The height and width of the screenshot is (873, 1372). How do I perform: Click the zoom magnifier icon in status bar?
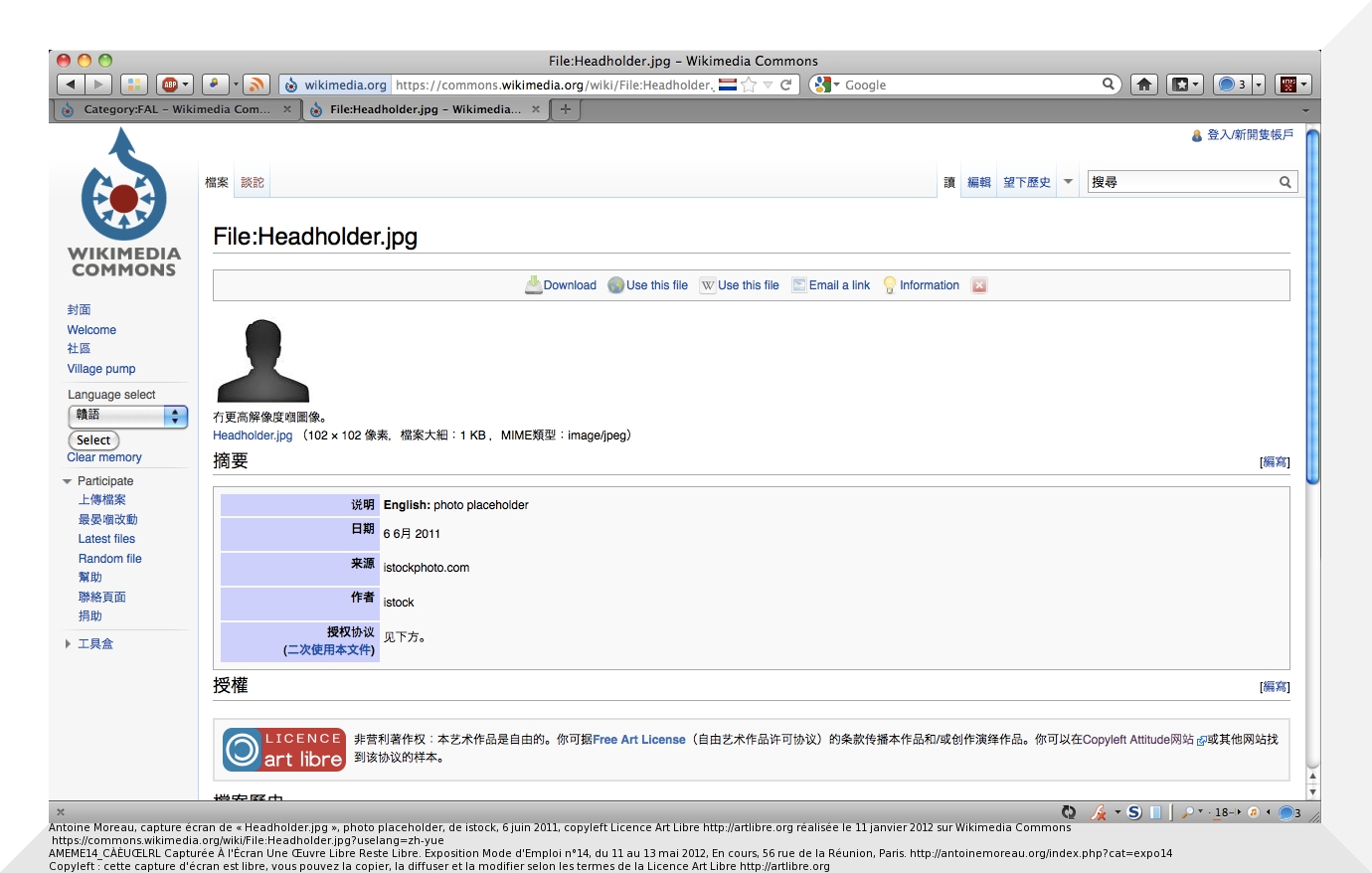pyautogui.click(x=1186, y=812)
